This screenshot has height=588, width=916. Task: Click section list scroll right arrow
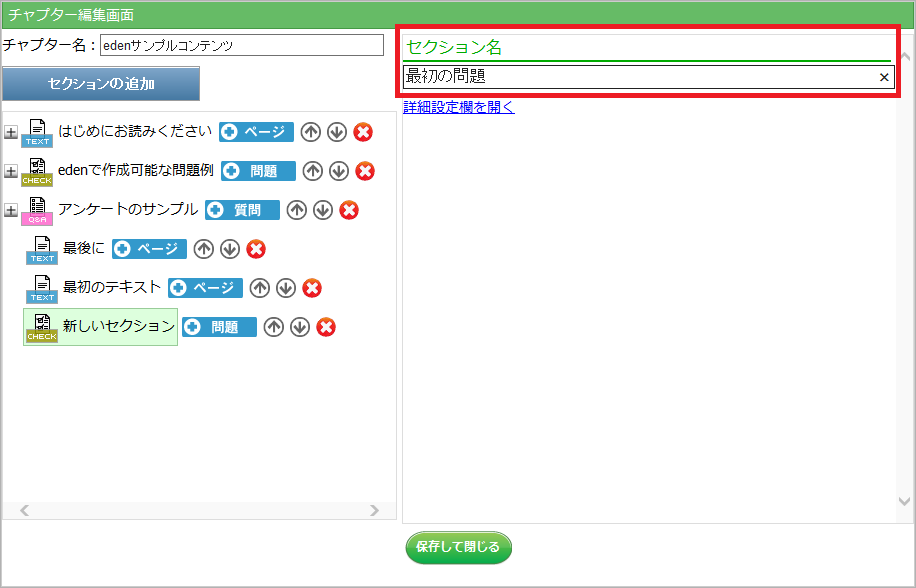click(x=374, y=510)
